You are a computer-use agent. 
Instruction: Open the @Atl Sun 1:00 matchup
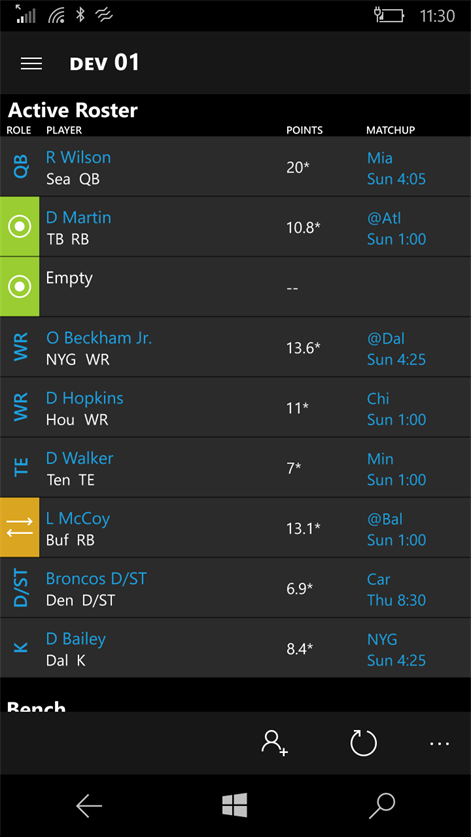(396, 228)
